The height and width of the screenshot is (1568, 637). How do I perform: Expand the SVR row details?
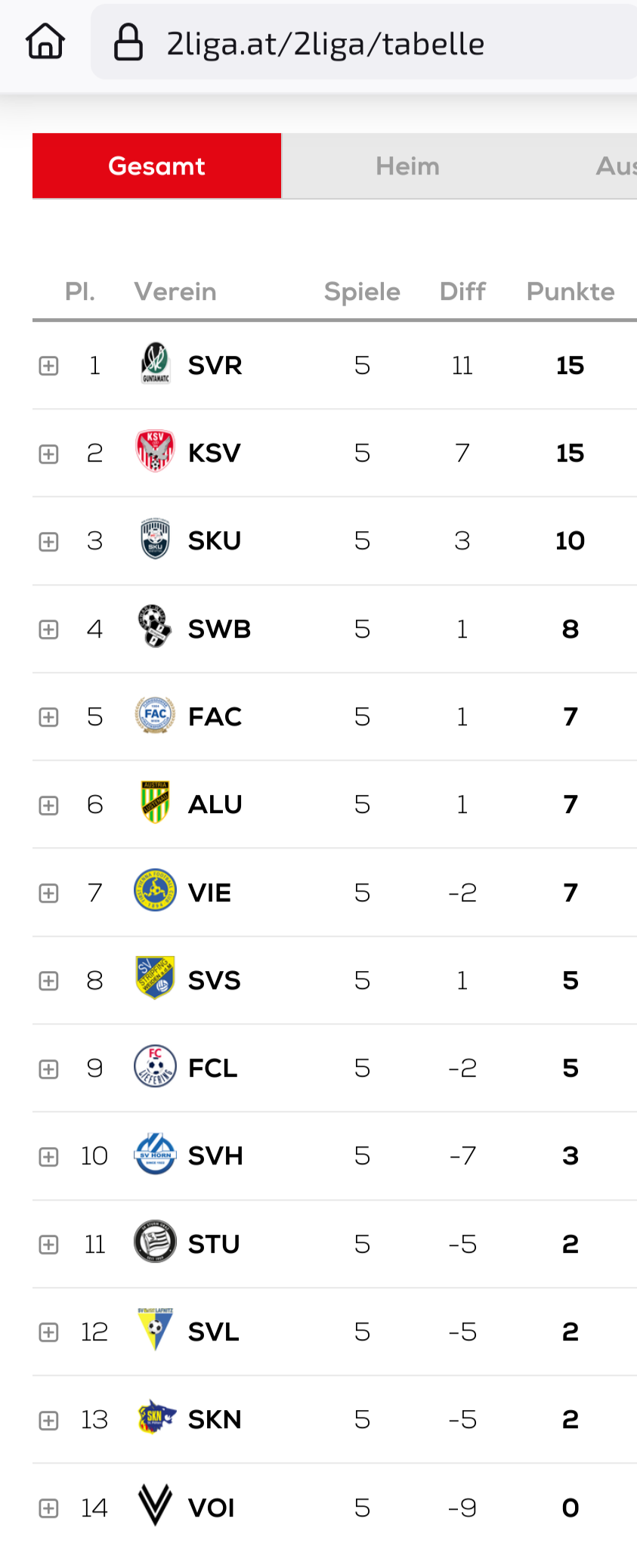49,366
